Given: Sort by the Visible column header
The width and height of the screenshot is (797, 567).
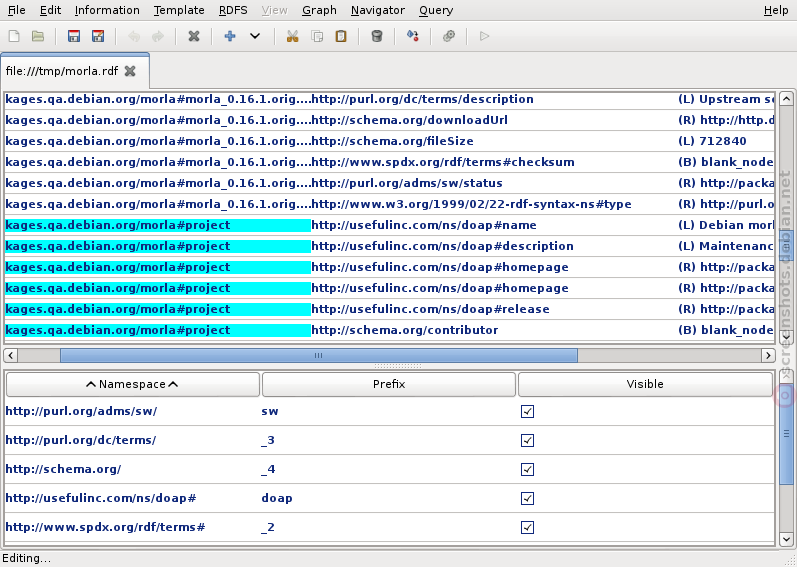Looking at the screenshot, I should pos(645,384).
